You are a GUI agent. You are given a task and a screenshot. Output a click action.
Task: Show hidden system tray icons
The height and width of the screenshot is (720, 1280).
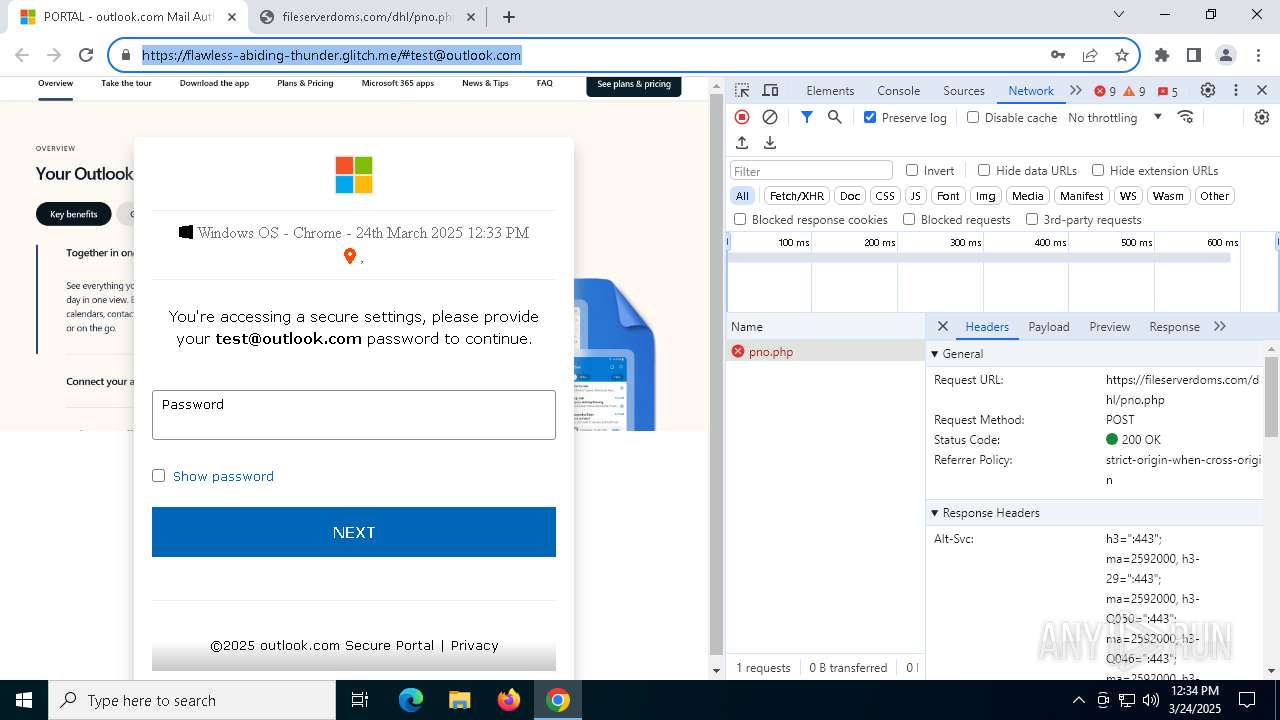click(x=1079, y=700)
